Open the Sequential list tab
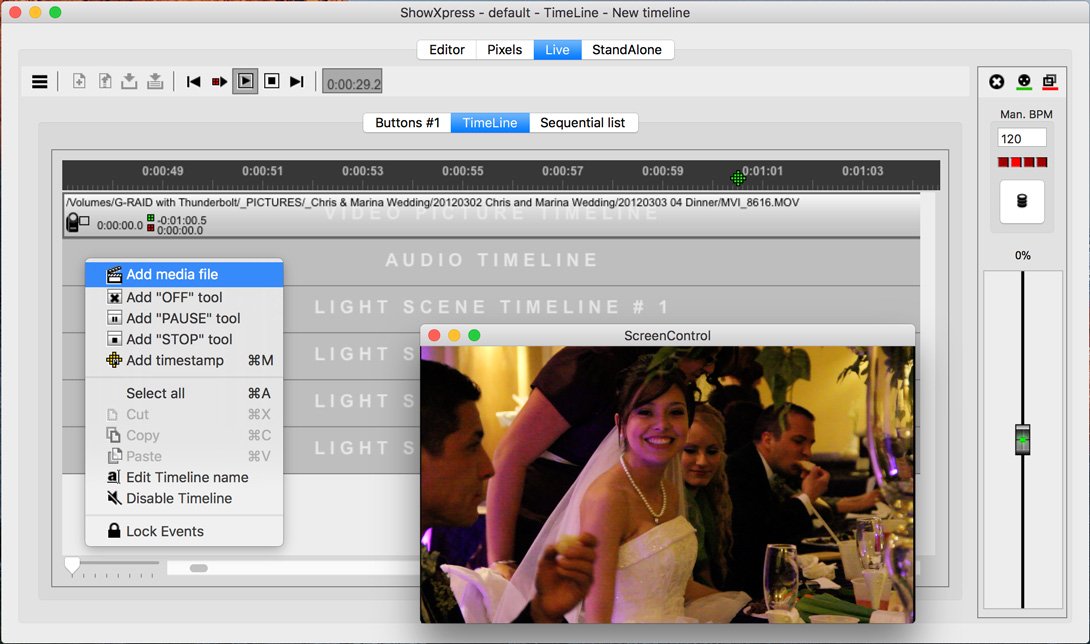1090x644 pixels. click(x=582, y=123)
